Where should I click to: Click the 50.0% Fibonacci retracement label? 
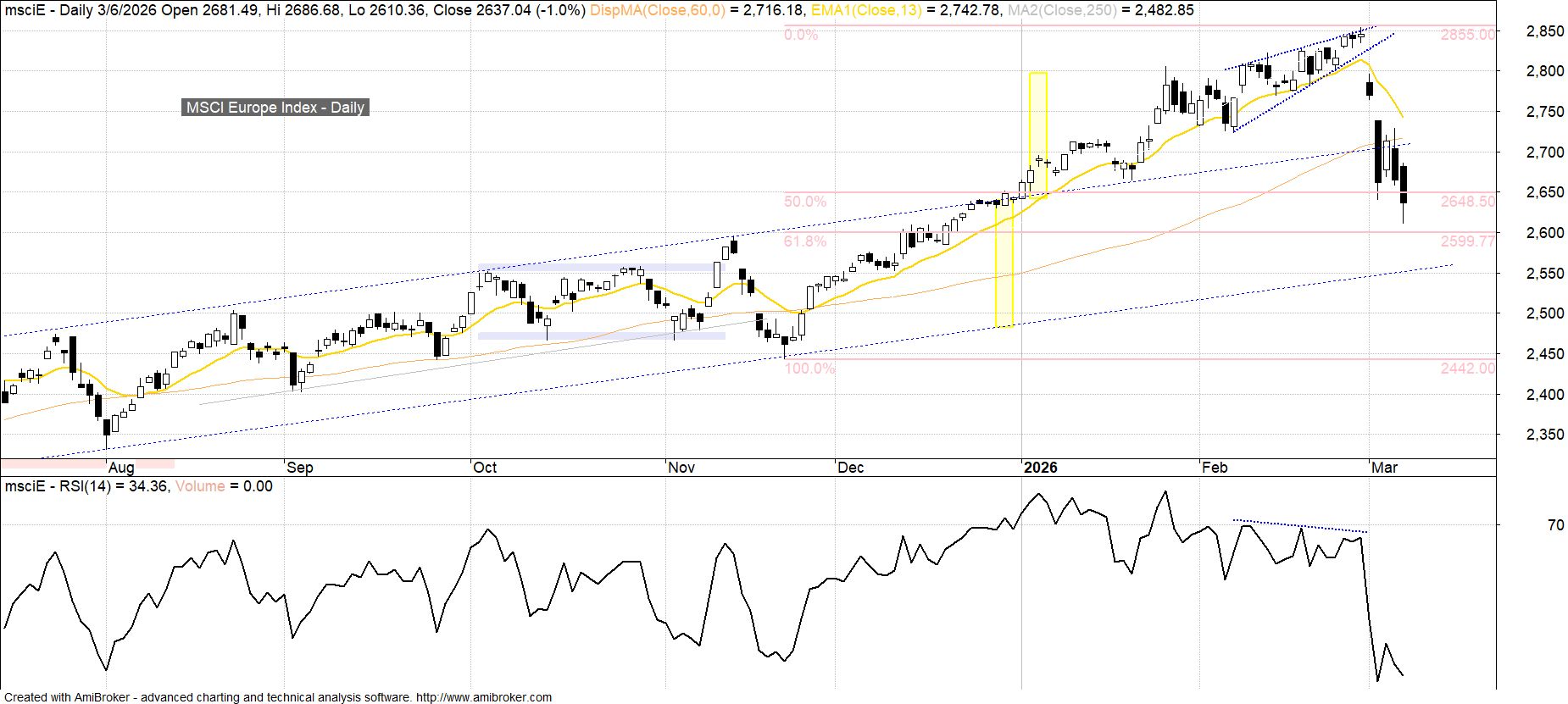[x=804, y=202]
